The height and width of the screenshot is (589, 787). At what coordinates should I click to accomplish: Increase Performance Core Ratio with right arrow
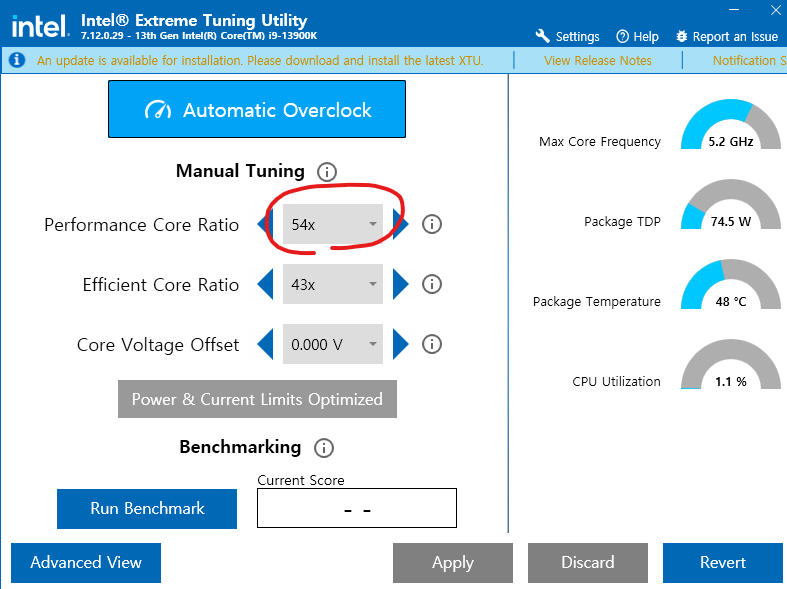point(400,225)
